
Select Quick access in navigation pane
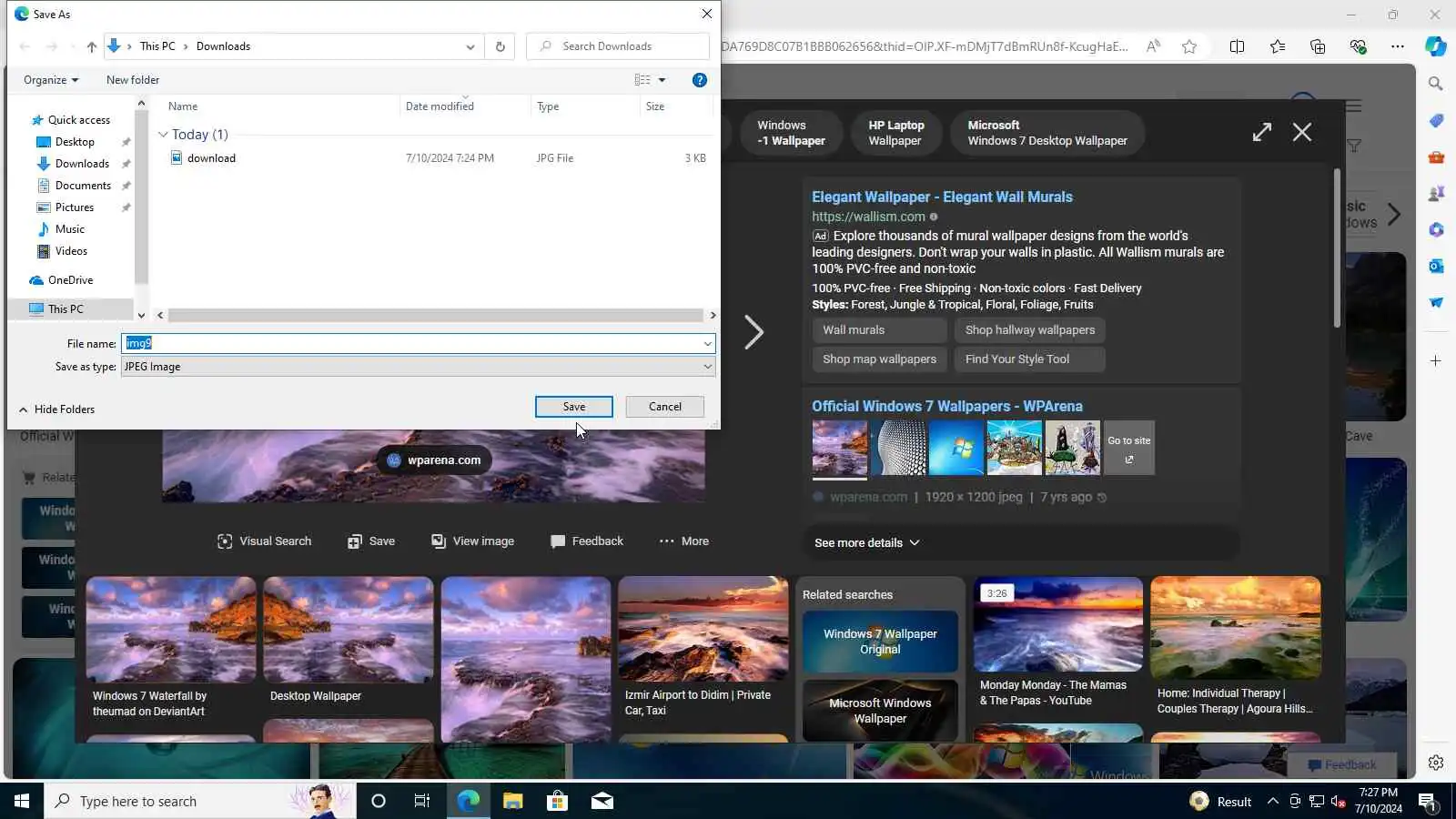(78, 120)
